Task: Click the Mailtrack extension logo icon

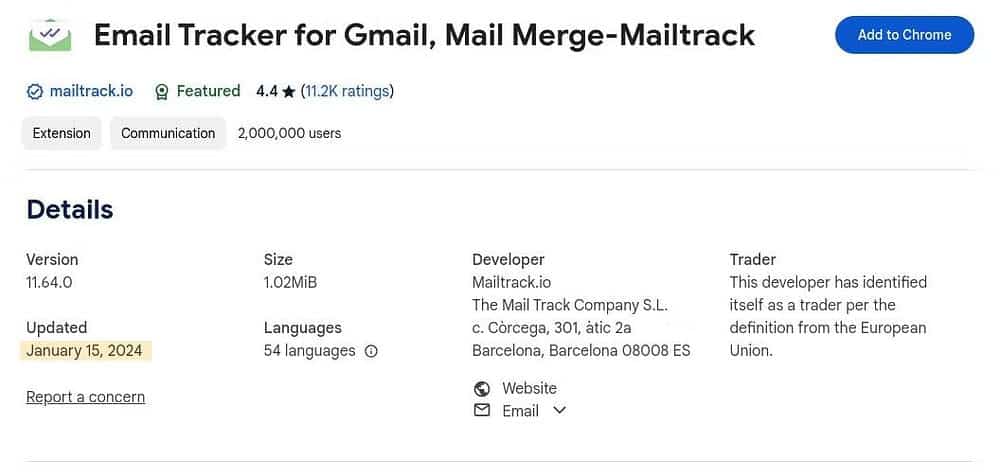Action: click(x=49, y=35)
